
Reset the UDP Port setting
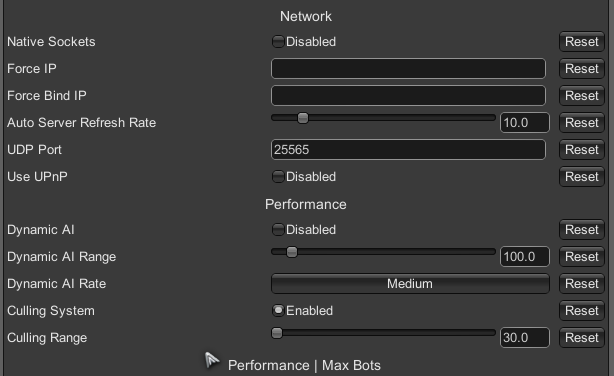point(581,150)
